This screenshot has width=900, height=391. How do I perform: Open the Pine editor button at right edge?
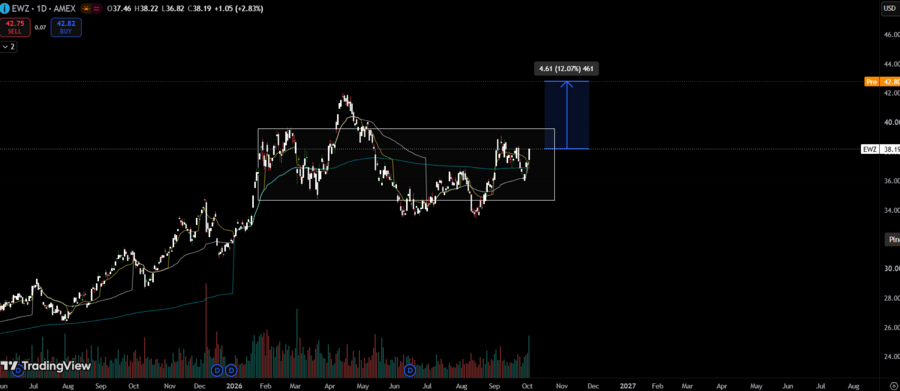(892, 239)
